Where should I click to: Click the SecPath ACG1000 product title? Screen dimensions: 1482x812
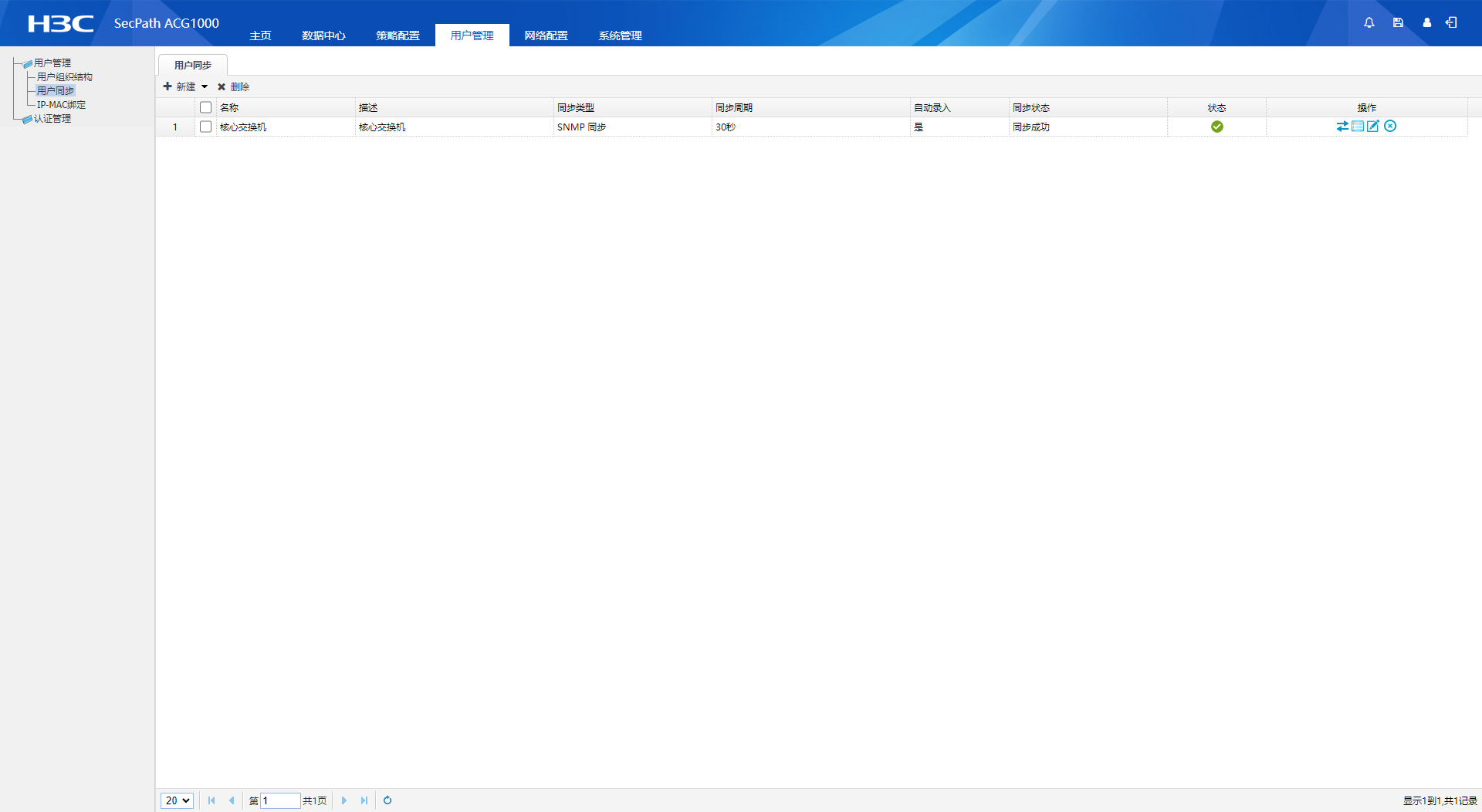pos(167,23)
